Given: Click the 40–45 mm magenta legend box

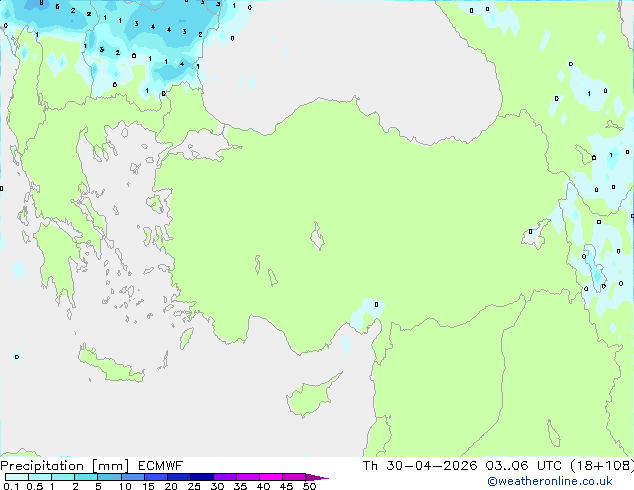Looking at the screenshot, I should click(x=271, y=477).
